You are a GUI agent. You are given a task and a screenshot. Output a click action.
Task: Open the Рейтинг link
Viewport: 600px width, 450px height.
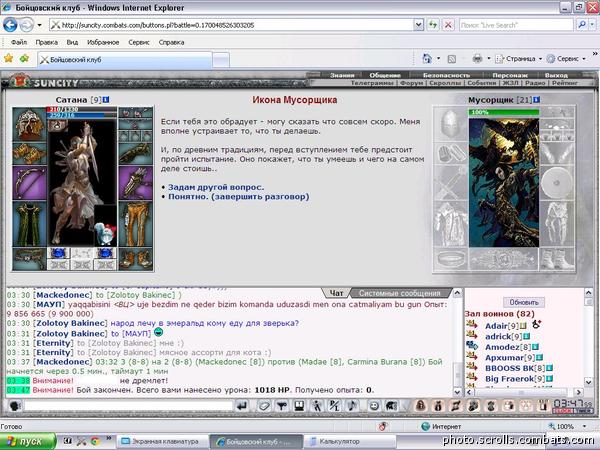click(x=565, y=83)
